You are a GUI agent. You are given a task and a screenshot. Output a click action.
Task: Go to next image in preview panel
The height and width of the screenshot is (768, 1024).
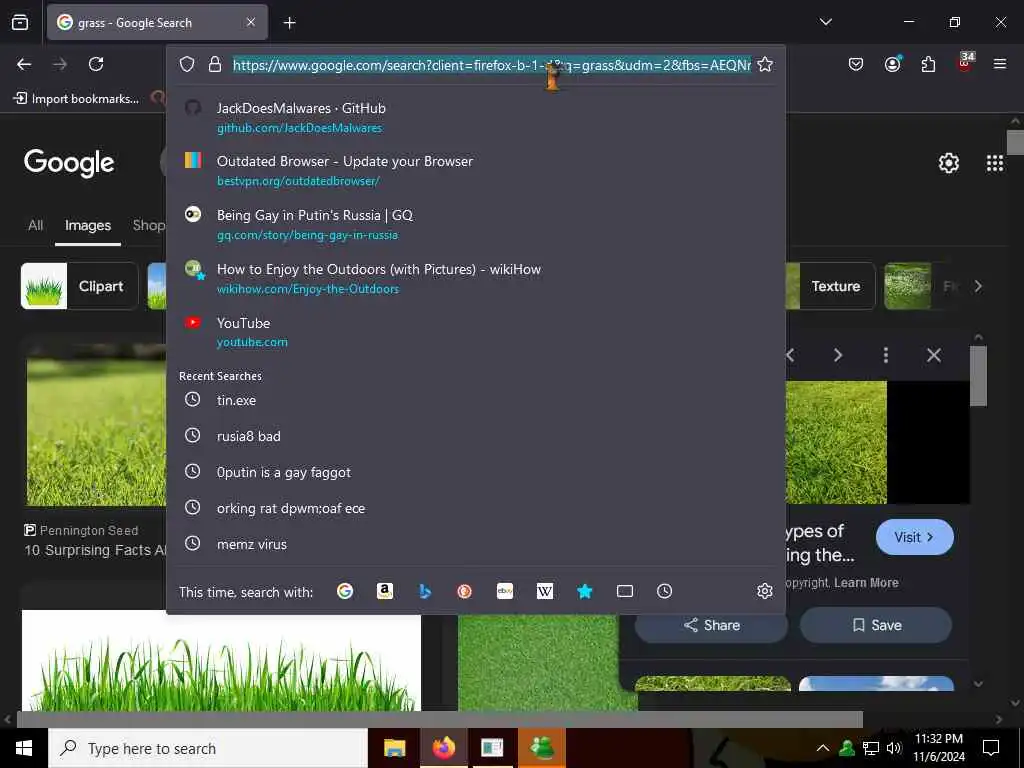pos(838,355)
